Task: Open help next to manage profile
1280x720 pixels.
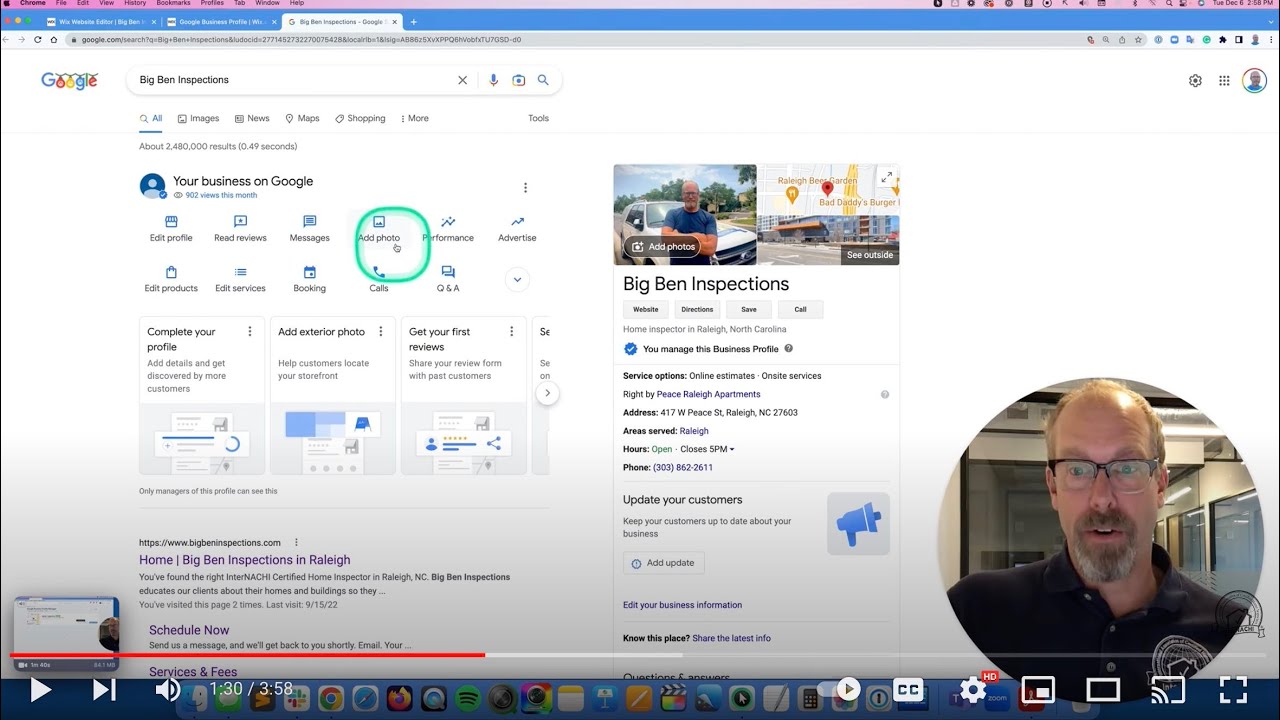Action: tap(789, 349)
